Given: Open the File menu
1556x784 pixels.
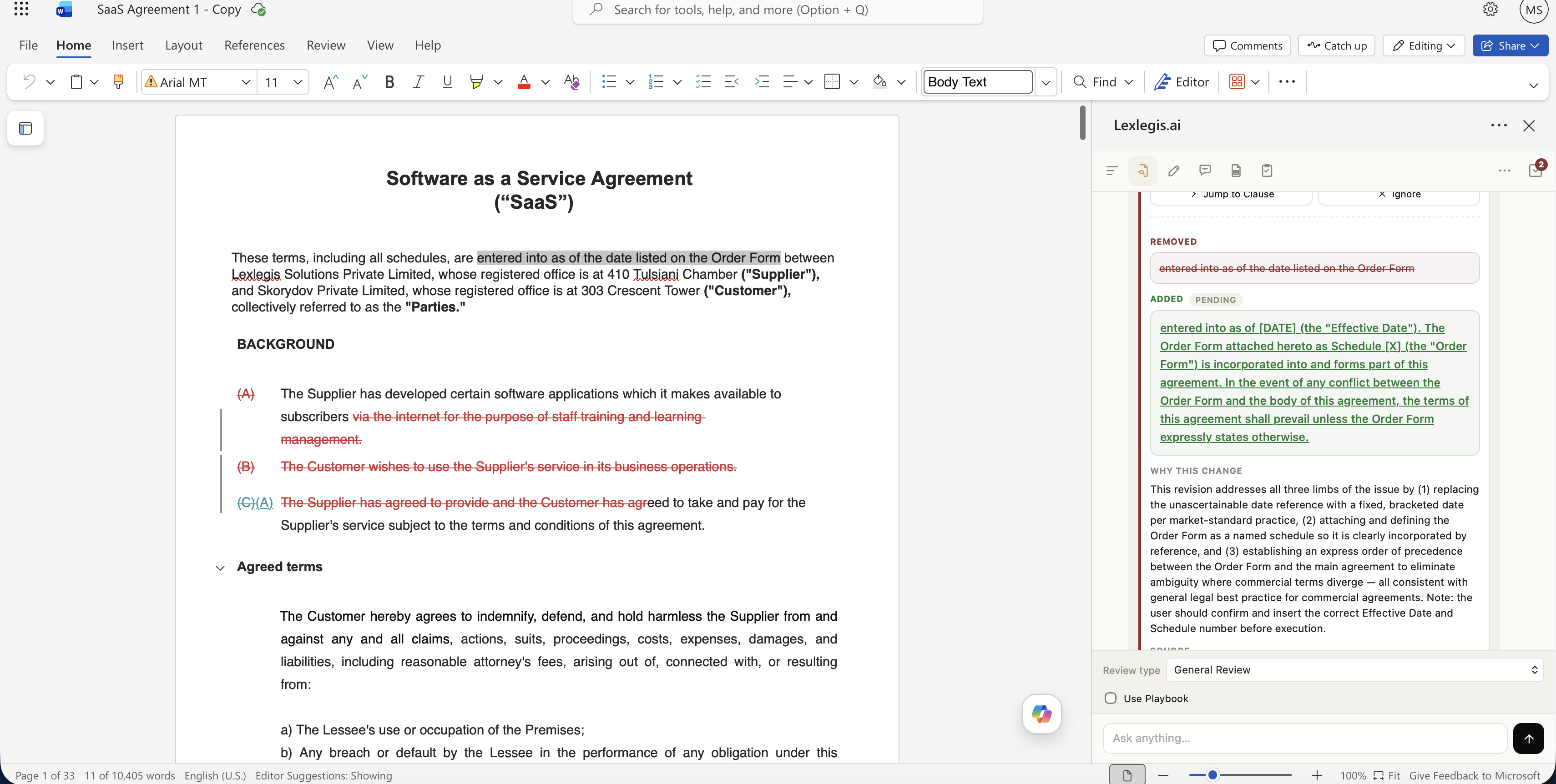Looking at the screenshot, I should pos(28,45).
